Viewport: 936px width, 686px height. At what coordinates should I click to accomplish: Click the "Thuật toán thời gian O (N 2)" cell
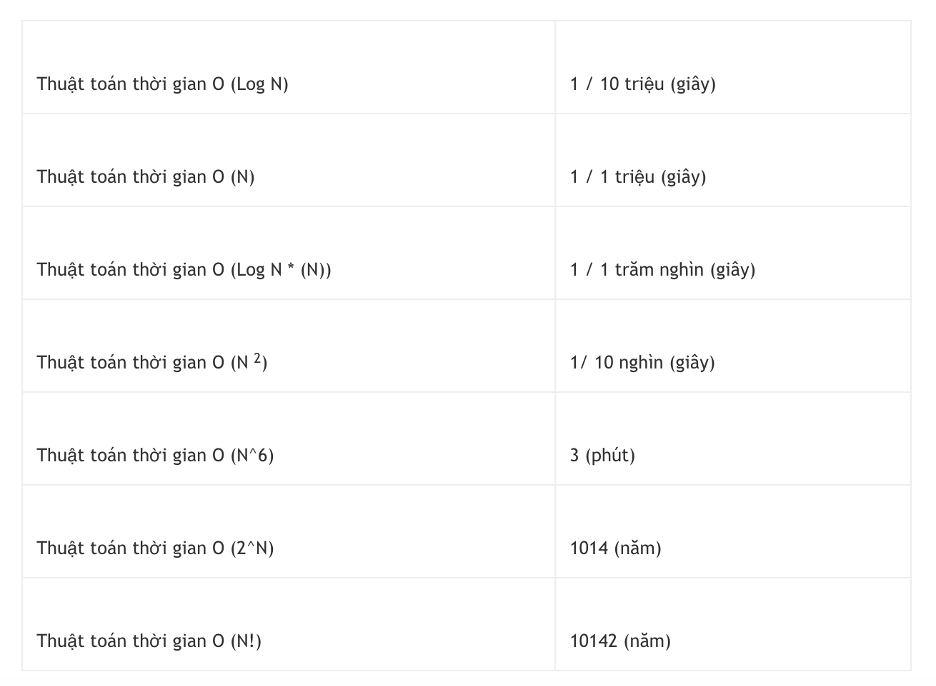pyautogui.click(x=152, y=362)
